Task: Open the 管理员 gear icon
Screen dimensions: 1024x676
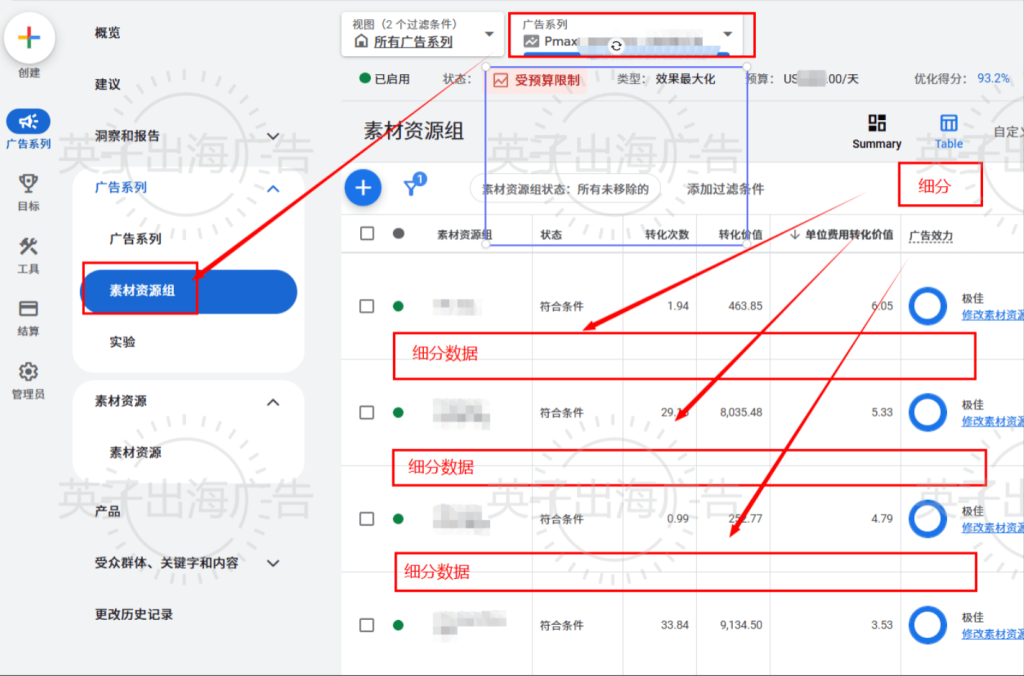Action: pos(29,372)
